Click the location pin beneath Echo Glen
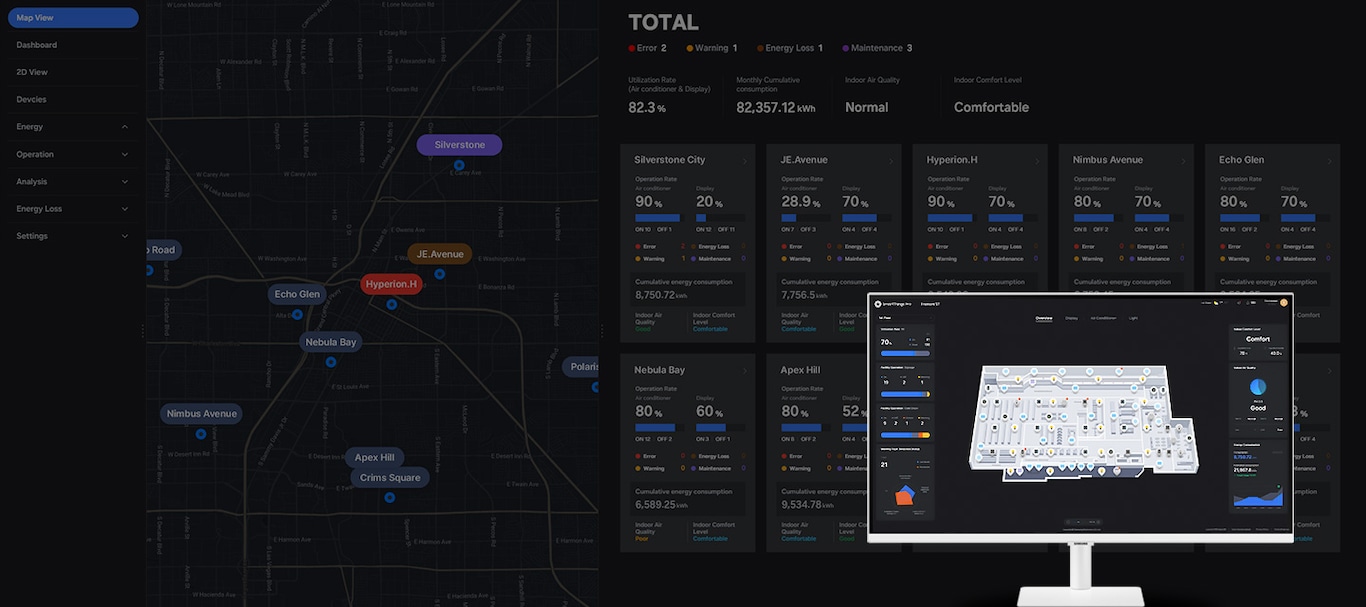 [297, 314]
